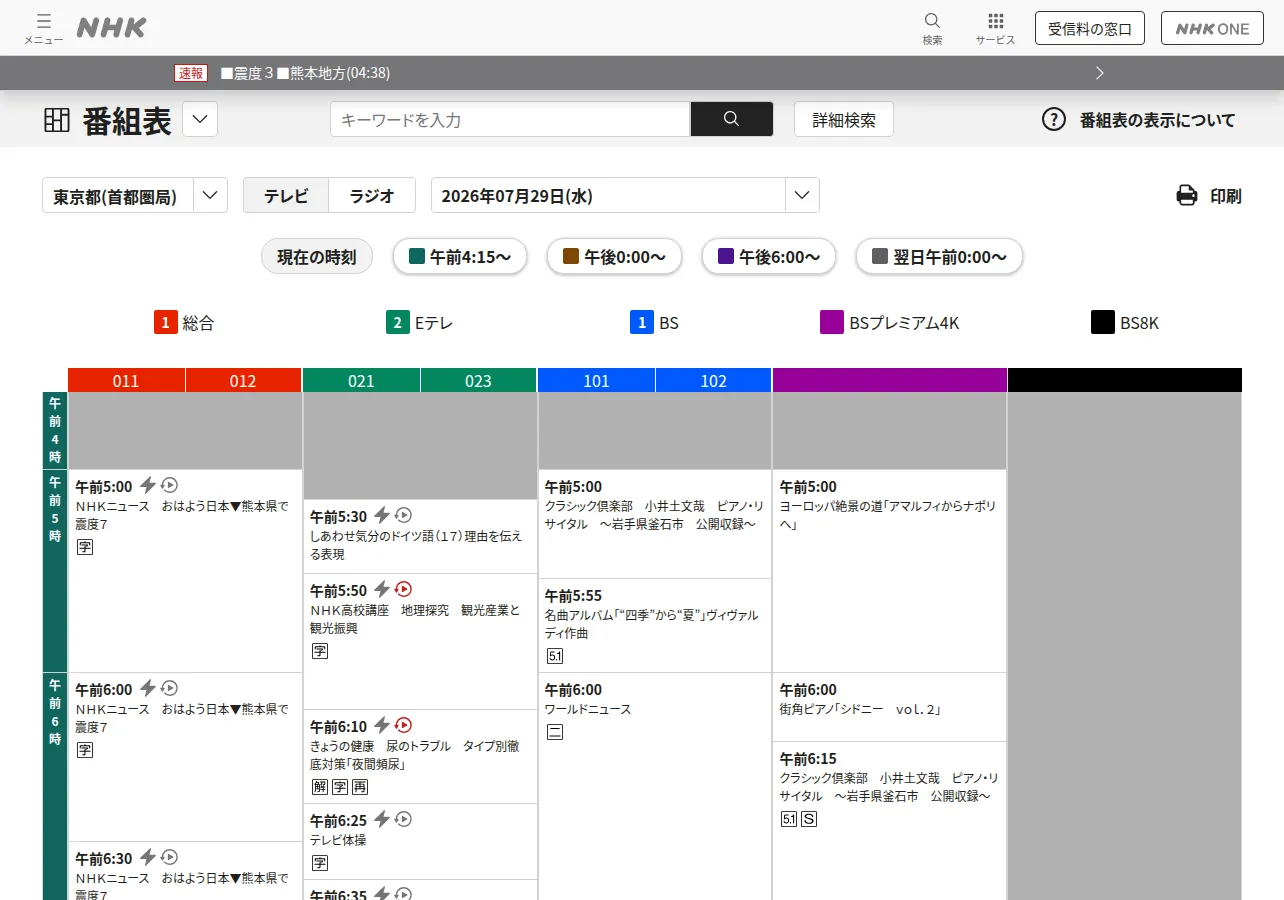Open the 東京都(首都圏局) region dropdown

[x=135, y=195]
